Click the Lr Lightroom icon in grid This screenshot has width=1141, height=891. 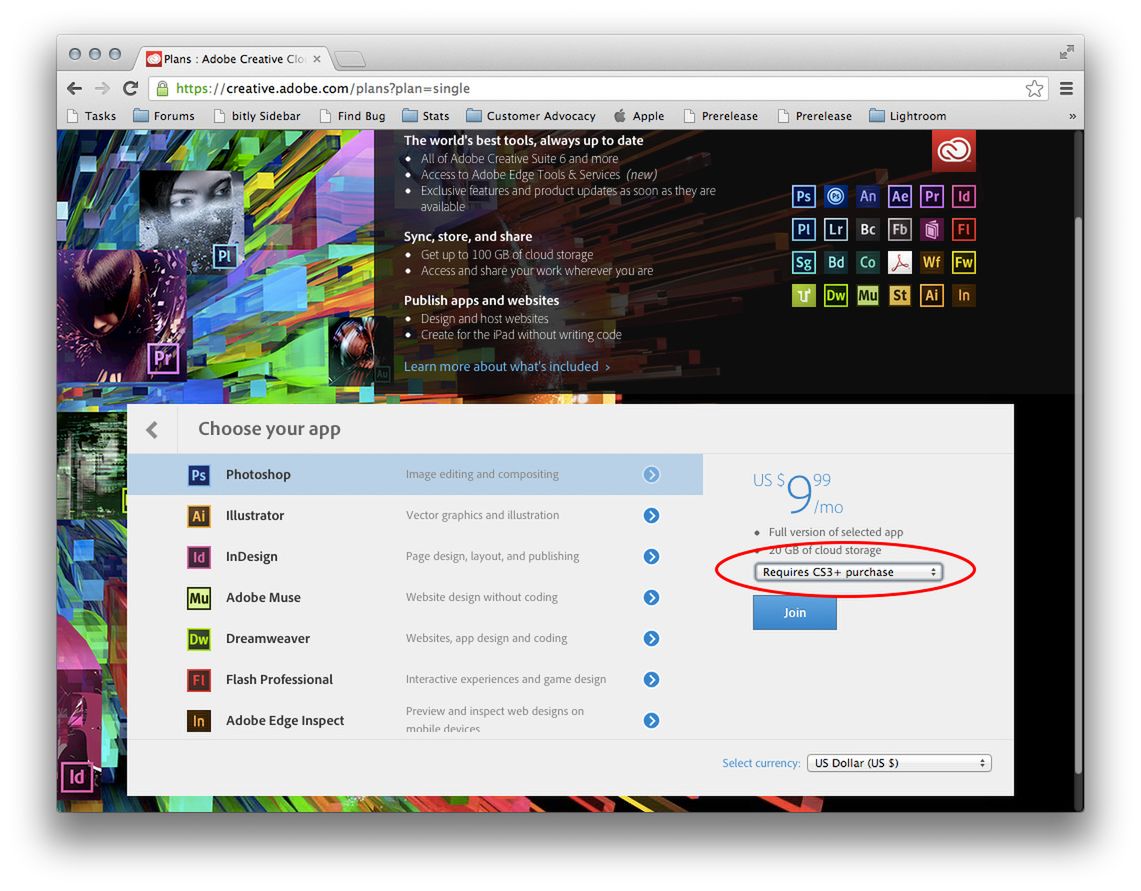click(x=835, y=229)
